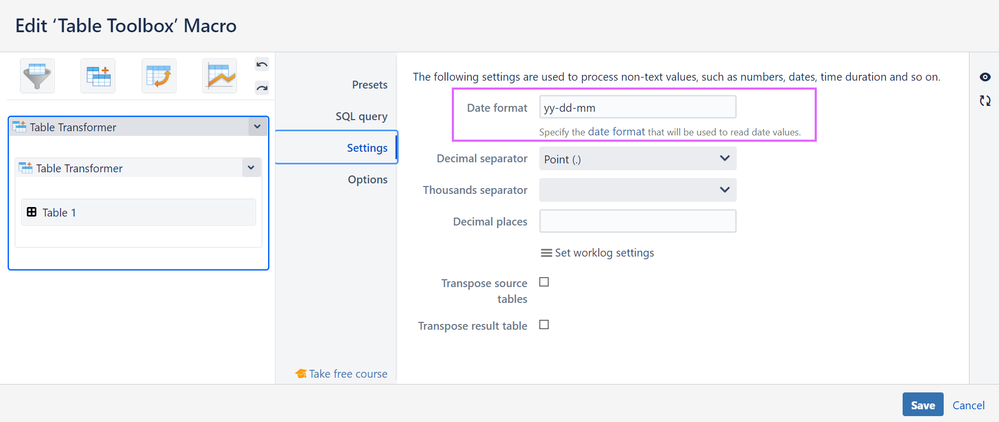
Task: Click the Save button
Action: (922, 405)
